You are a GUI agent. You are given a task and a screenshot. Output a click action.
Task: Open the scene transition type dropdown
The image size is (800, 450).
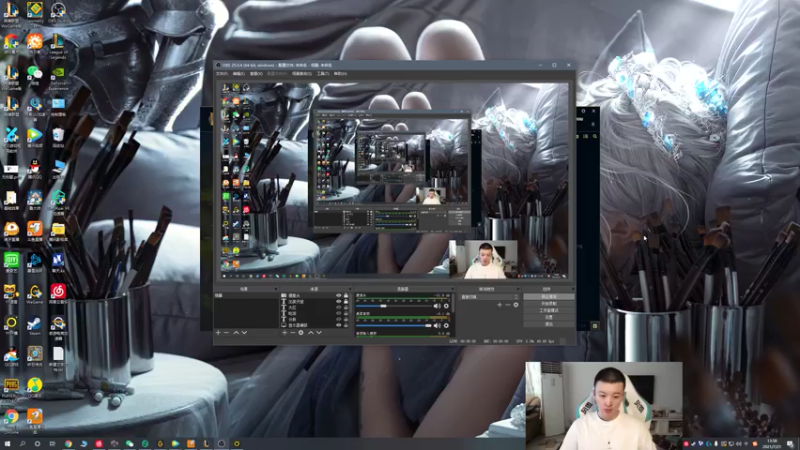pyautogui.click(x=489, y=297)
